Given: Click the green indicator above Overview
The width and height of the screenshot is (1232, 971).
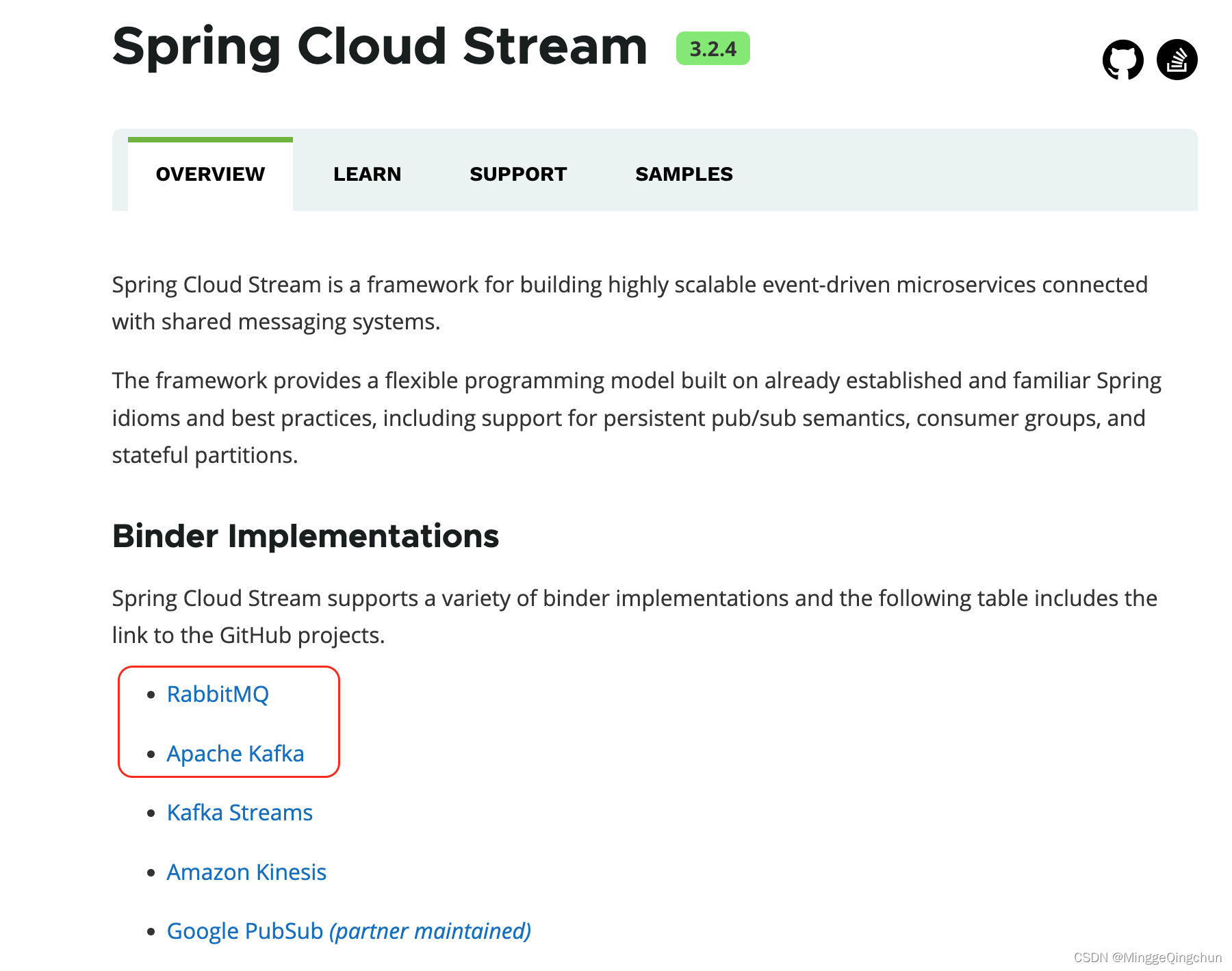Looking at the screenshot, I should pyautogui.click(x=210, y=138).
